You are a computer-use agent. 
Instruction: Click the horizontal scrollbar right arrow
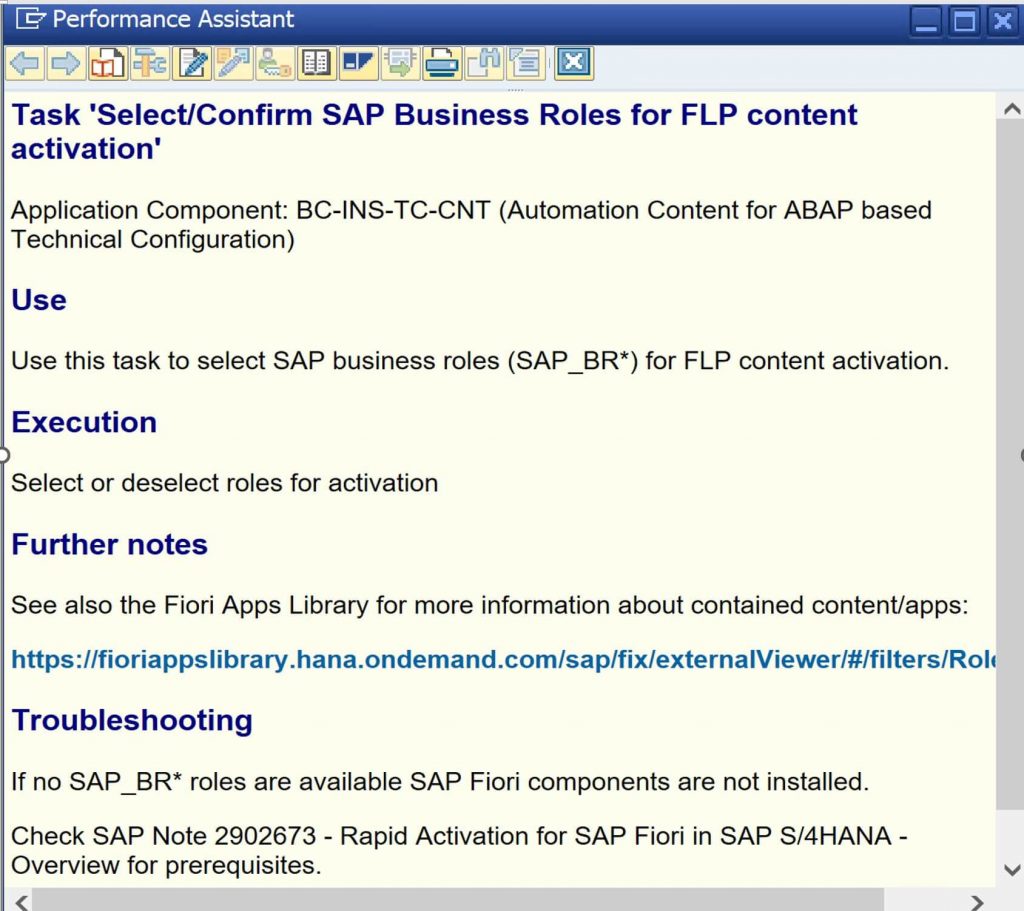977,902
